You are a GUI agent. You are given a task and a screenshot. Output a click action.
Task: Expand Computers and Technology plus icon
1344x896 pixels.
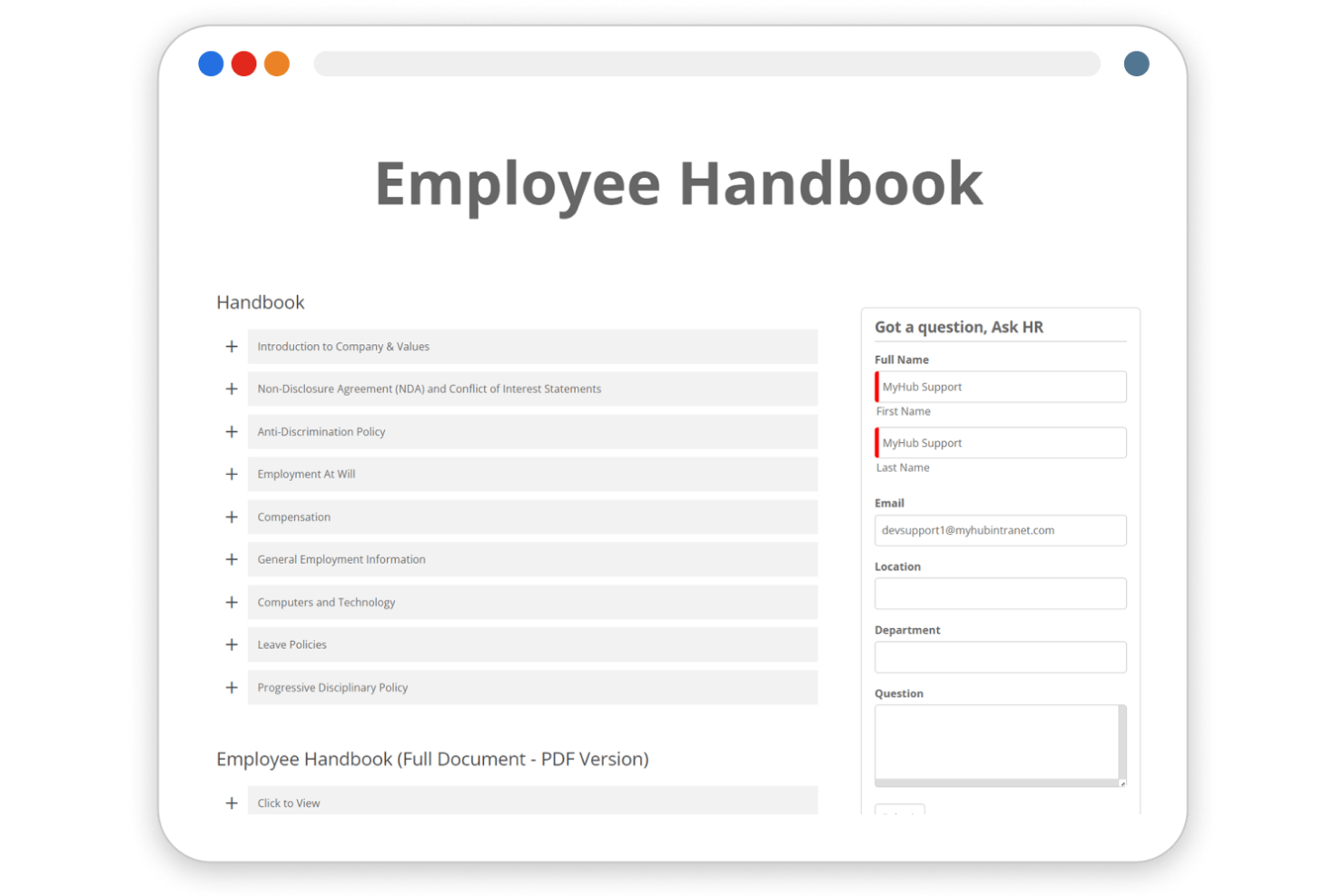pos(232,603)
